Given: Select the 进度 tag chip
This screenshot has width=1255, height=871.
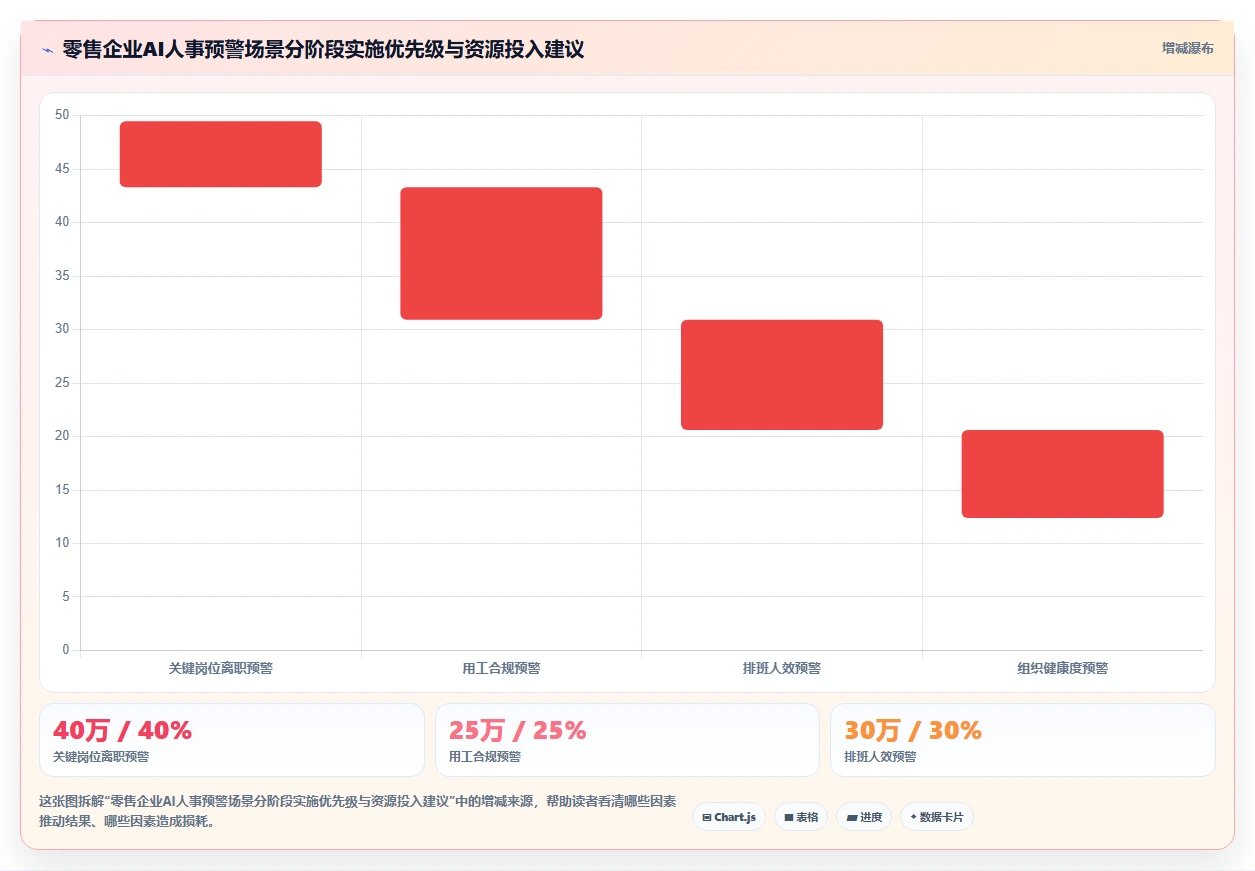Looking at the screenshot, I should (x=864, y=817).
